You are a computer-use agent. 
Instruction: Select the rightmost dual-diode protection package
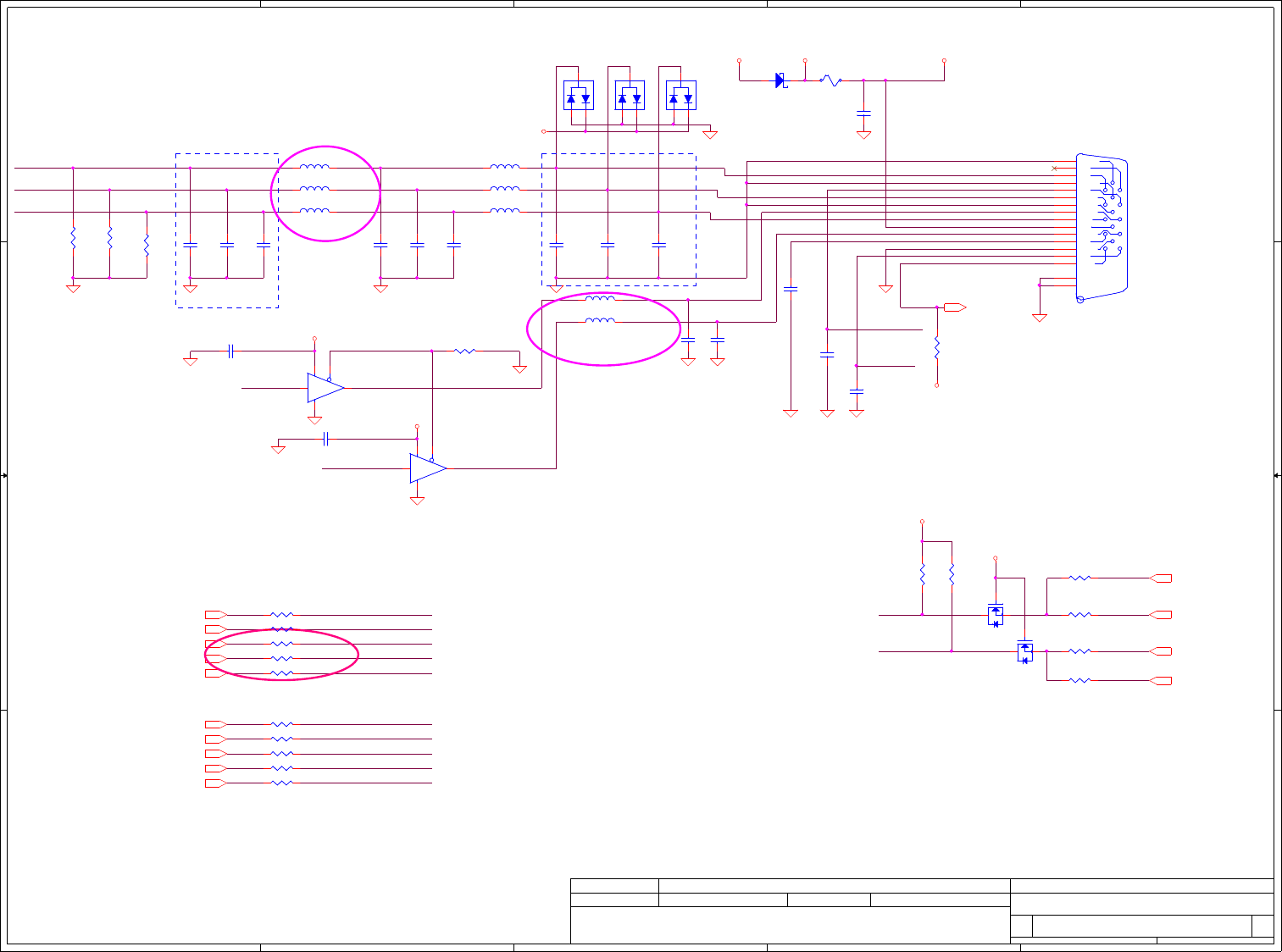(681, 96)
